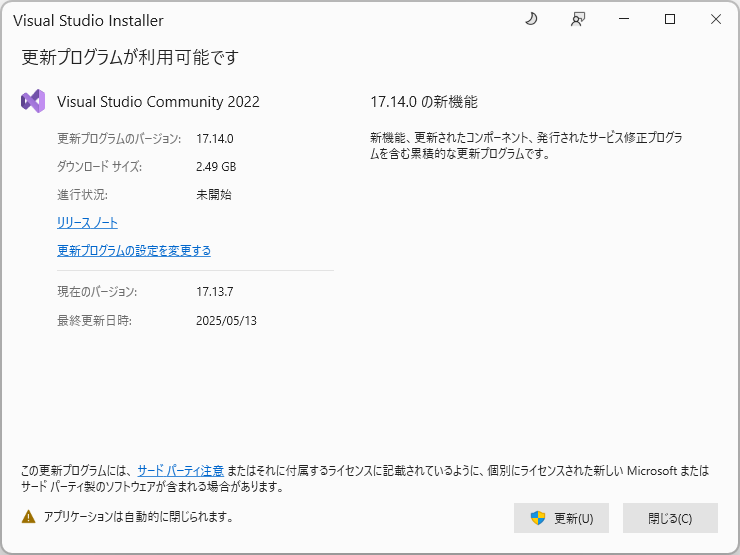Open the リリース ノート link
Screen dimensions: 740x555
pos(87,222)
